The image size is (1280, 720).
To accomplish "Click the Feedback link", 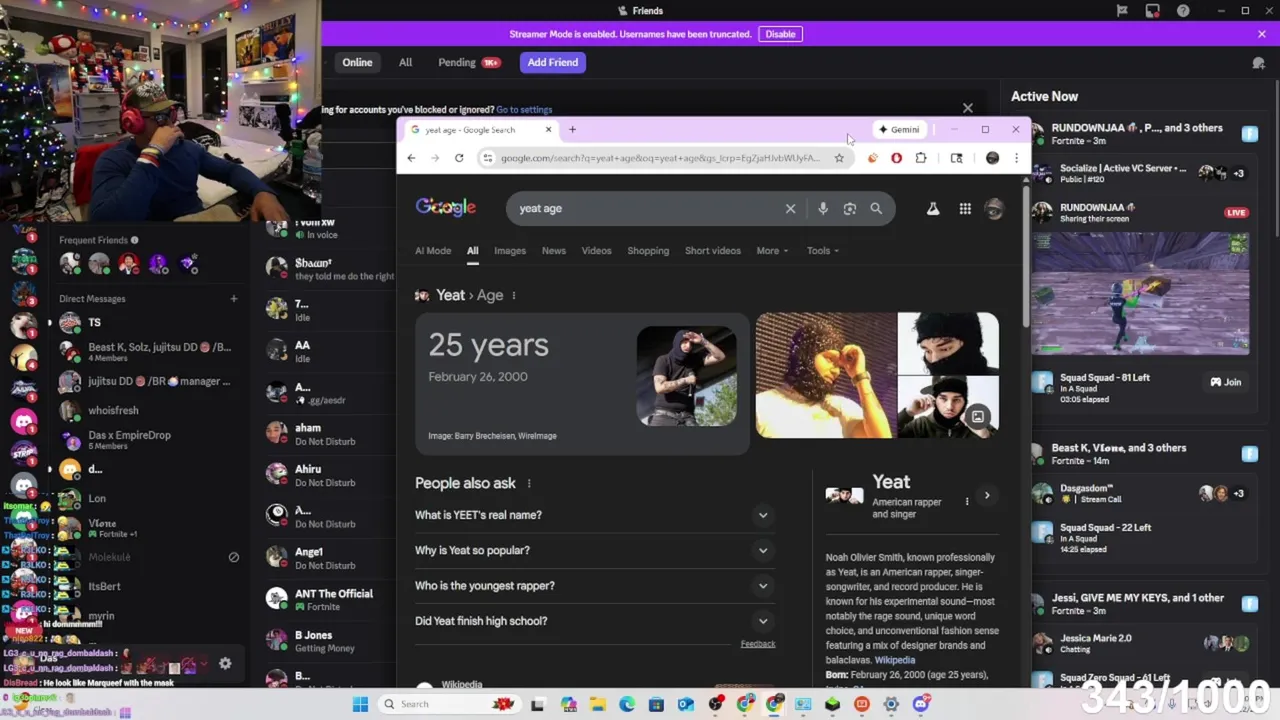I will tap(758, 644).
